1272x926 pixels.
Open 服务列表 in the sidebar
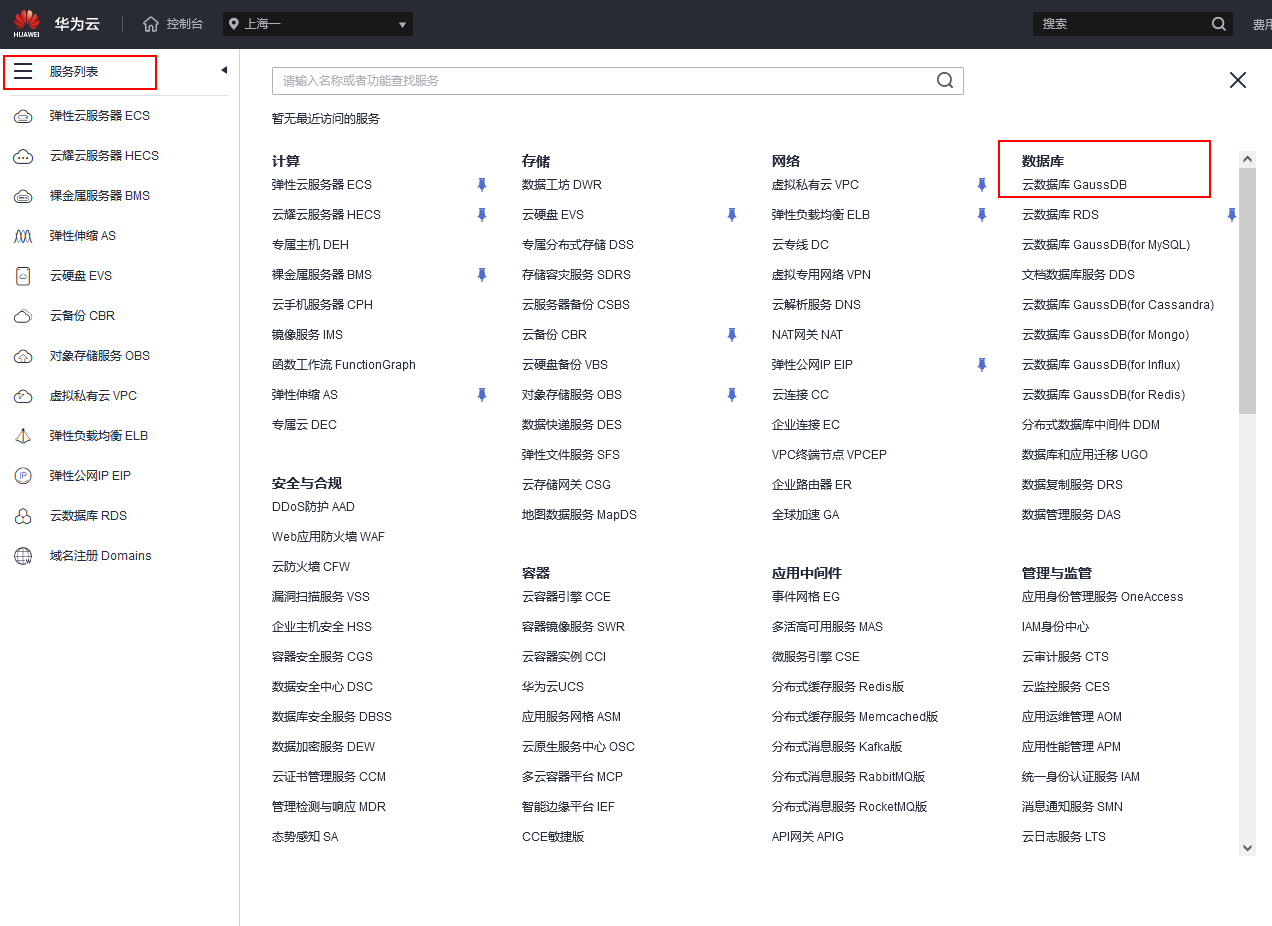pos(74,72)
